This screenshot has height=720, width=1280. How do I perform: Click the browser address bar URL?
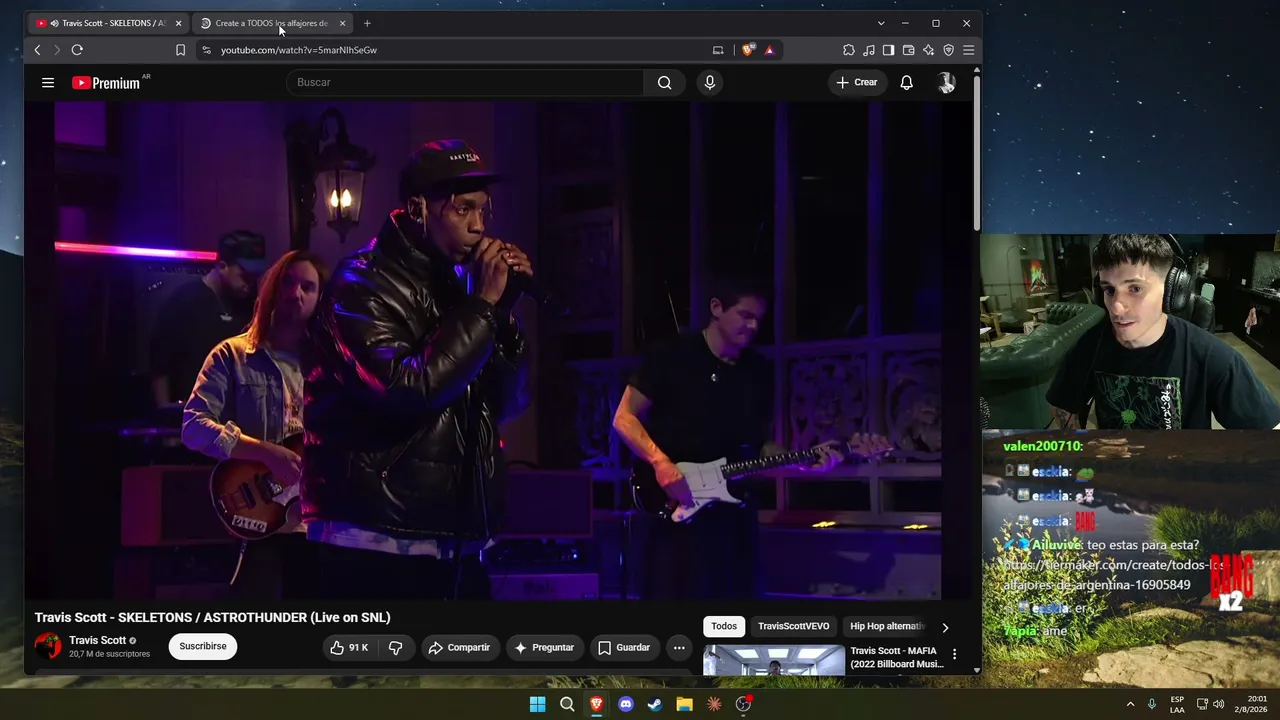[299, 50]
